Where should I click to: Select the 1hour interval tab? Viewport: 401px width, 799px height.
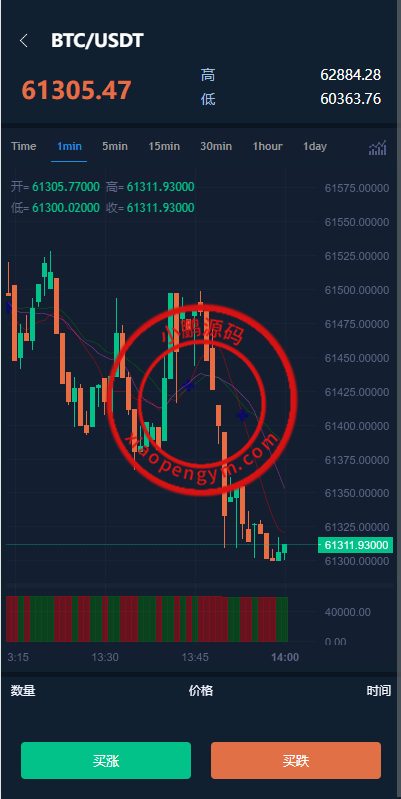268,146
